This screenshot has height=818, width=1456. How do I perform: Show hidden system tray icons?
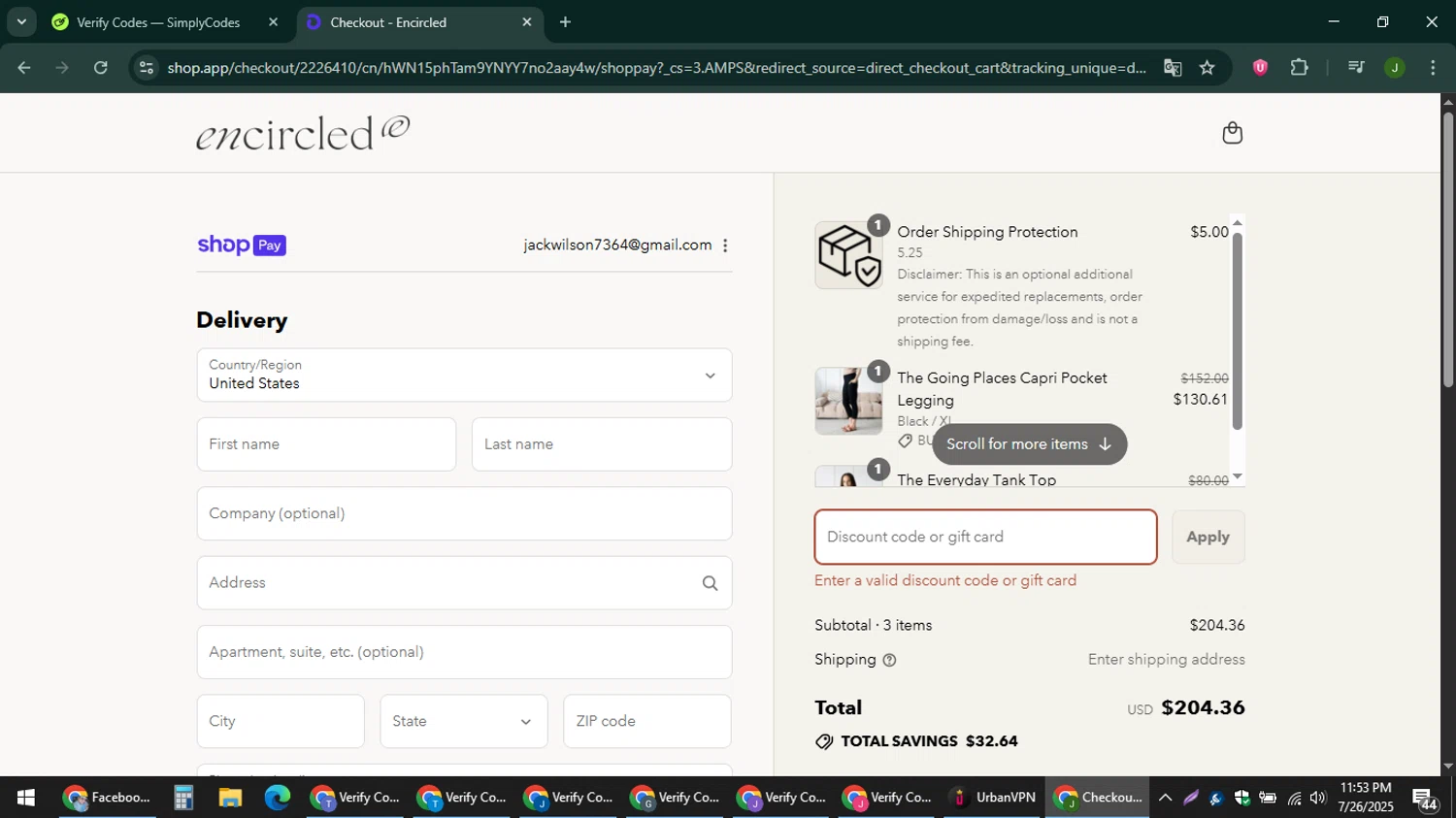point(1165,798)
